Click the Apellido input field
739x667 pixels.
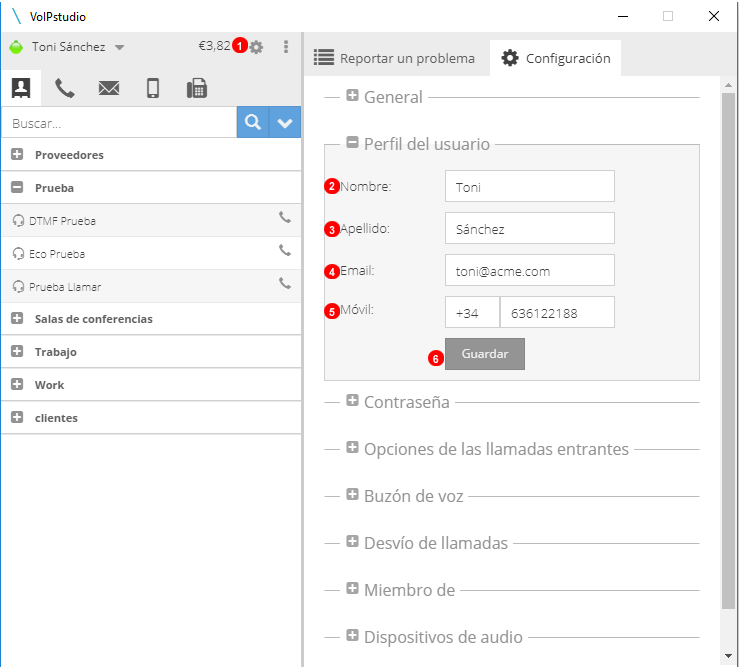530,228
